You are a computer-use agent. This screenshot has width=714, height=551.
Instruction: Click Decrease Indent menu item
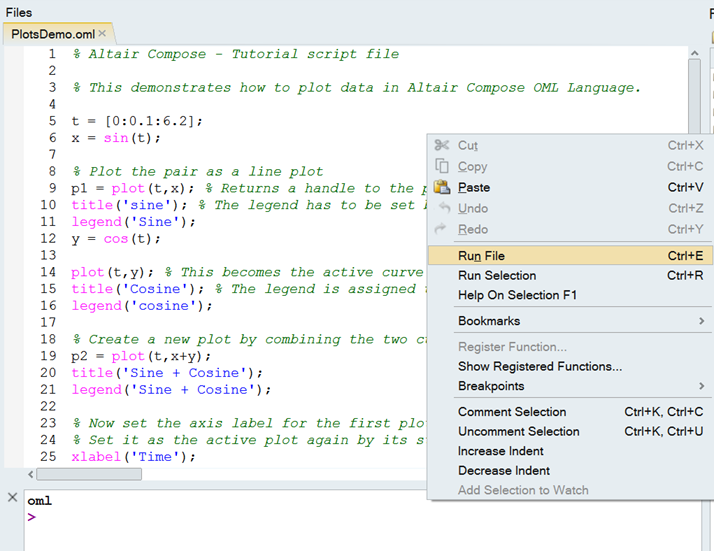point(504,470)
